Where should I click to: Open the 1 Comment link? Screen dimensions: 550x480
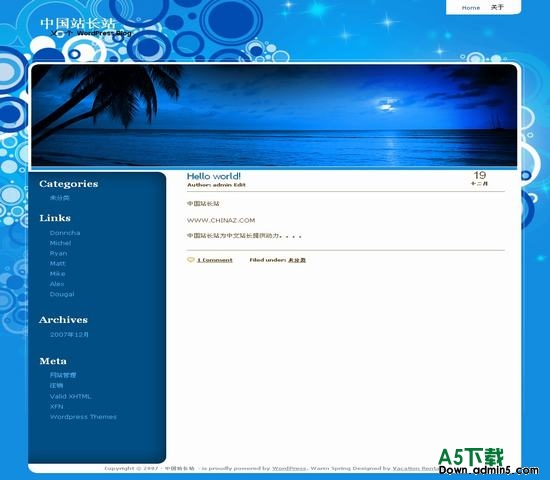215,260
